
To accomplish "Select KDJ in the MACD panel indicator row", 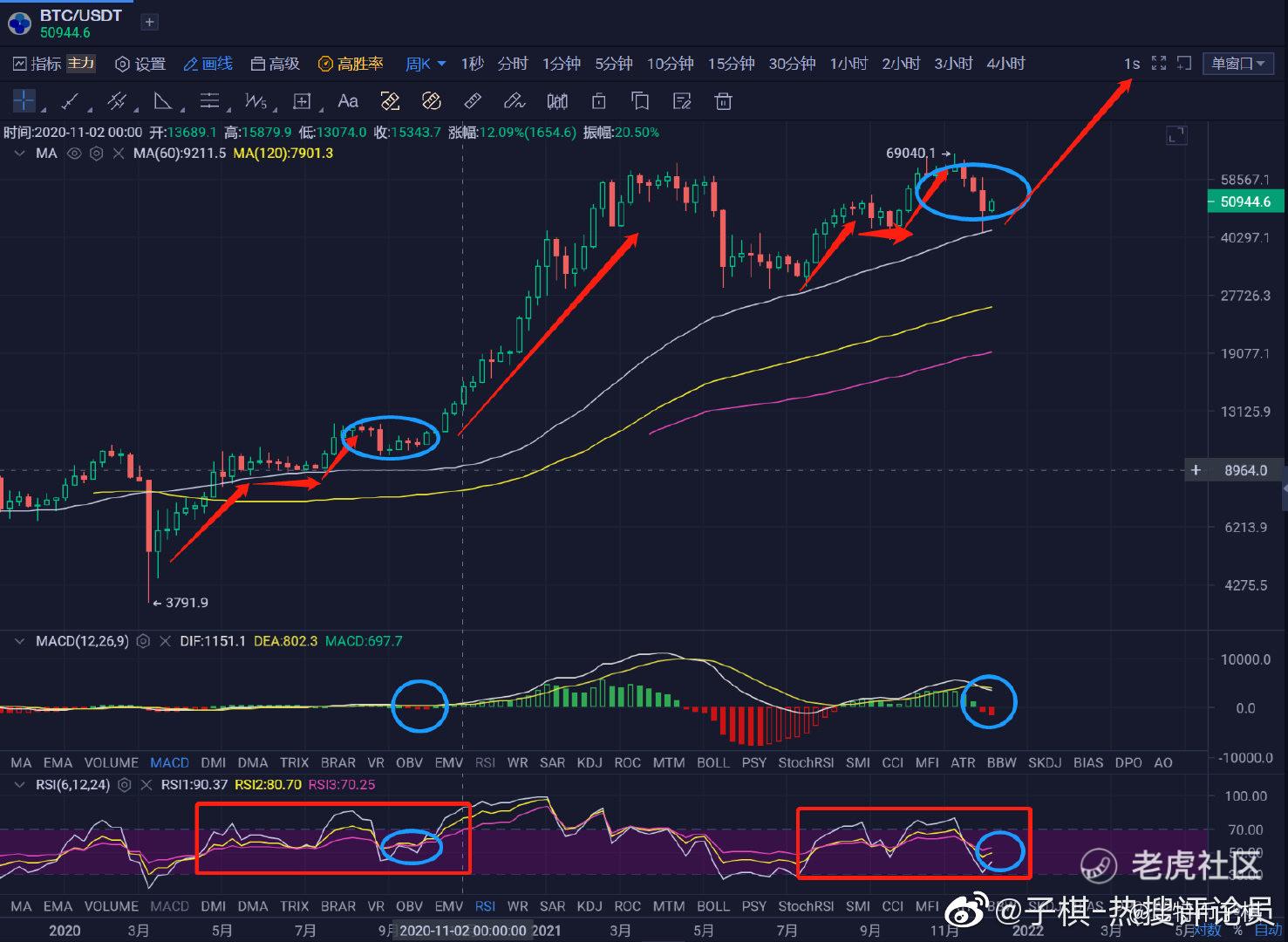I will [x=589, y=762].
